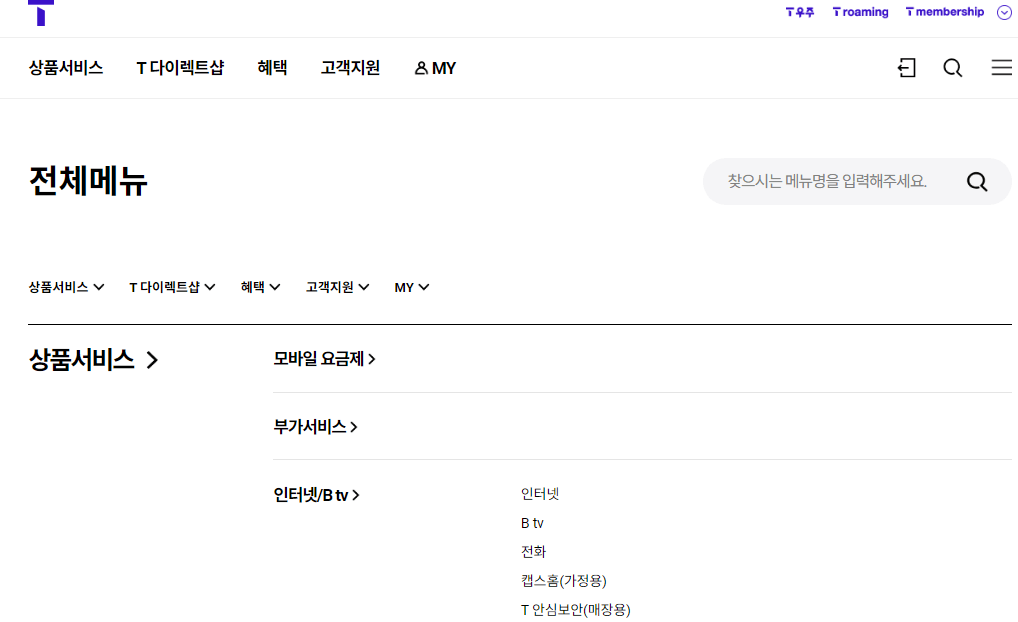Image resolution: width=1018 pixels, height=622 pixels.
Task: Open T membership link
Action: (945, 12)
